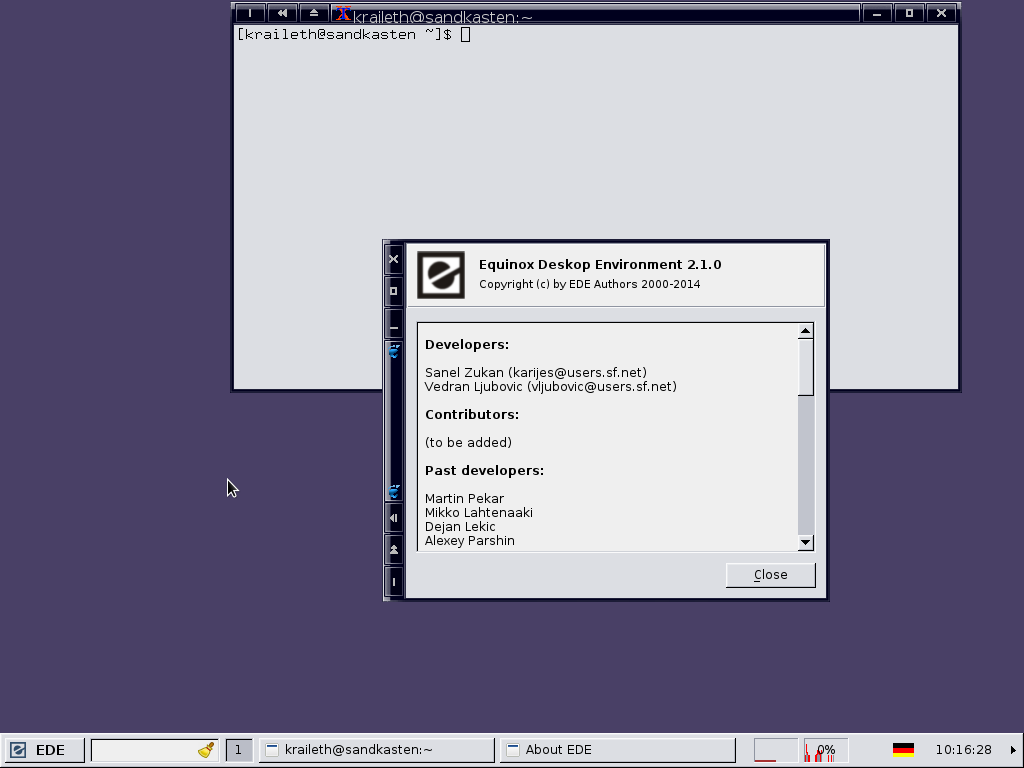
Task: Click the eject-style shade button on terminal title bar
Action: 313,13
